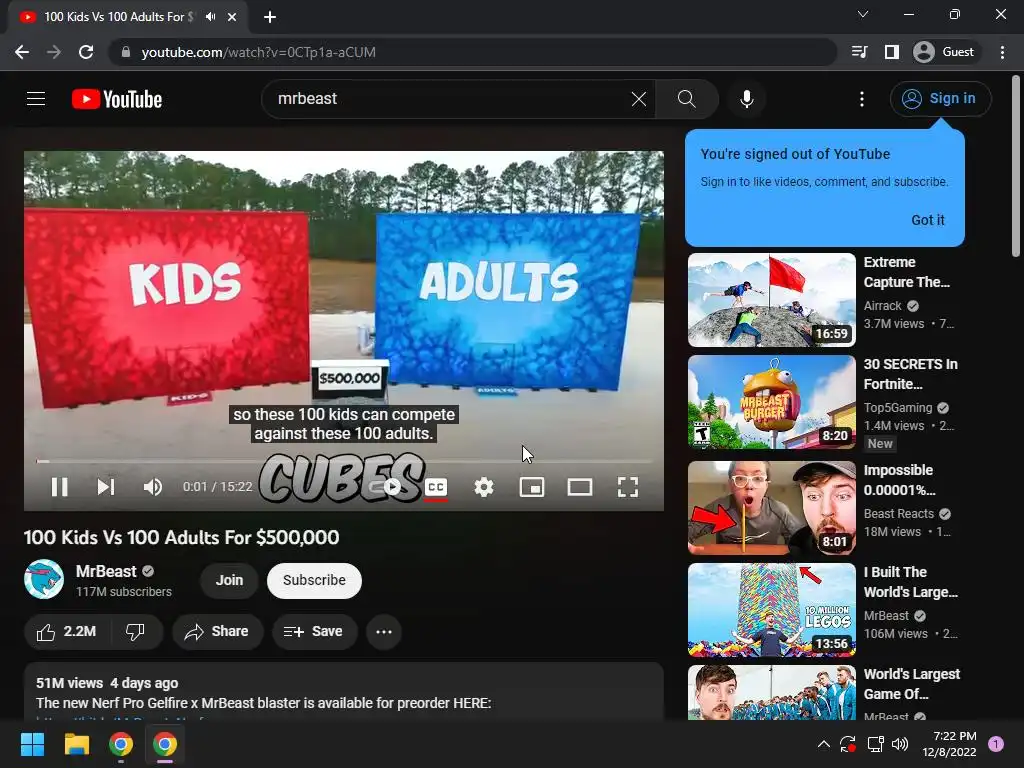Enter full screen mode
This screenshot has width=1024, height=768.
628,487
